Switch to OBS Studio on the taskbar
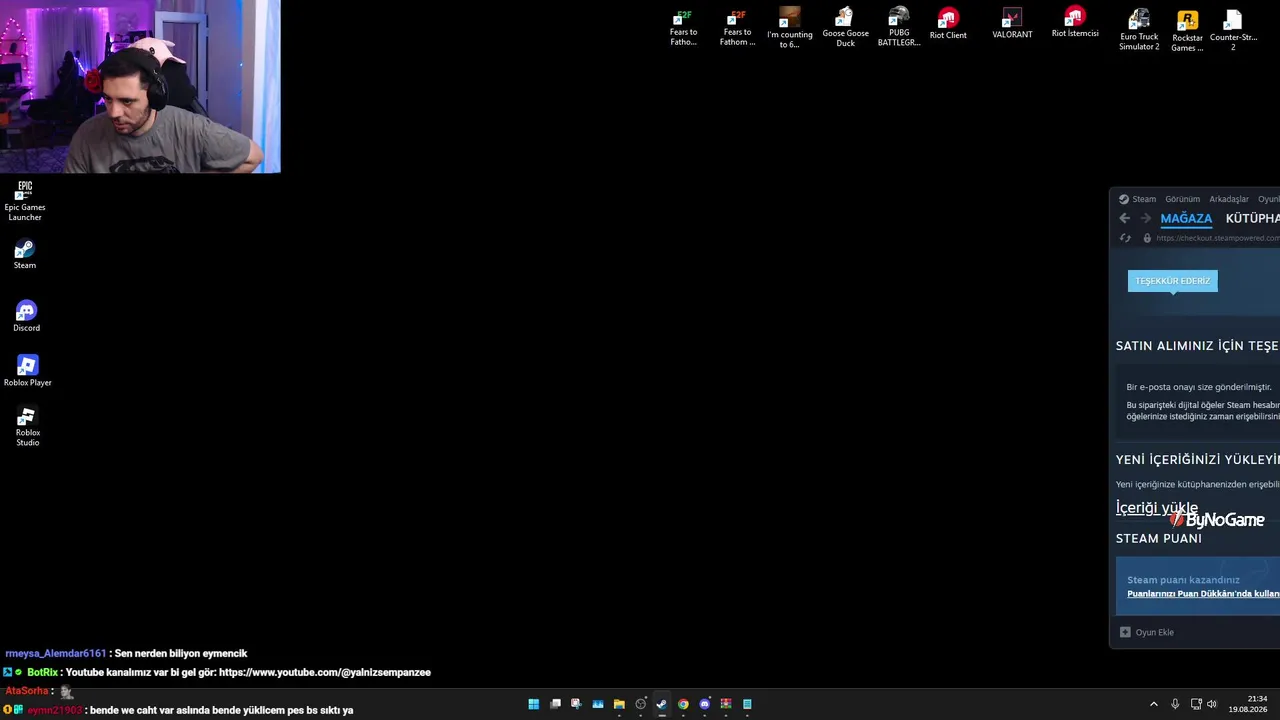This screenshot has height=720, width=1280. click(641, 704)
